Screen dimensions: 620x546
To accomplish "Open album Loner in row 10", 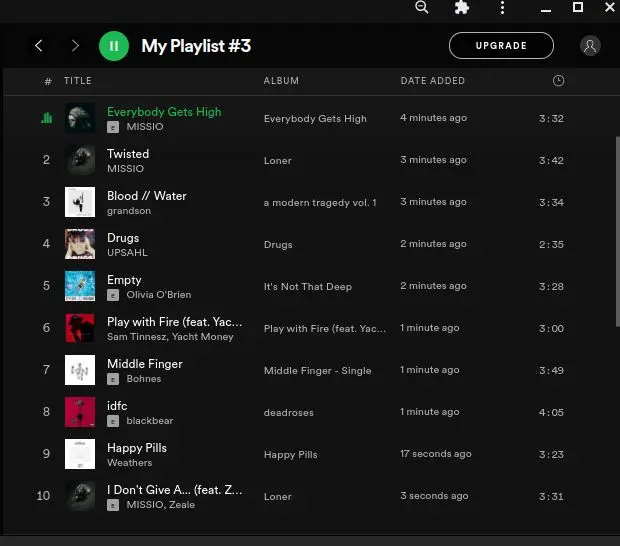I will pos(278,497).
